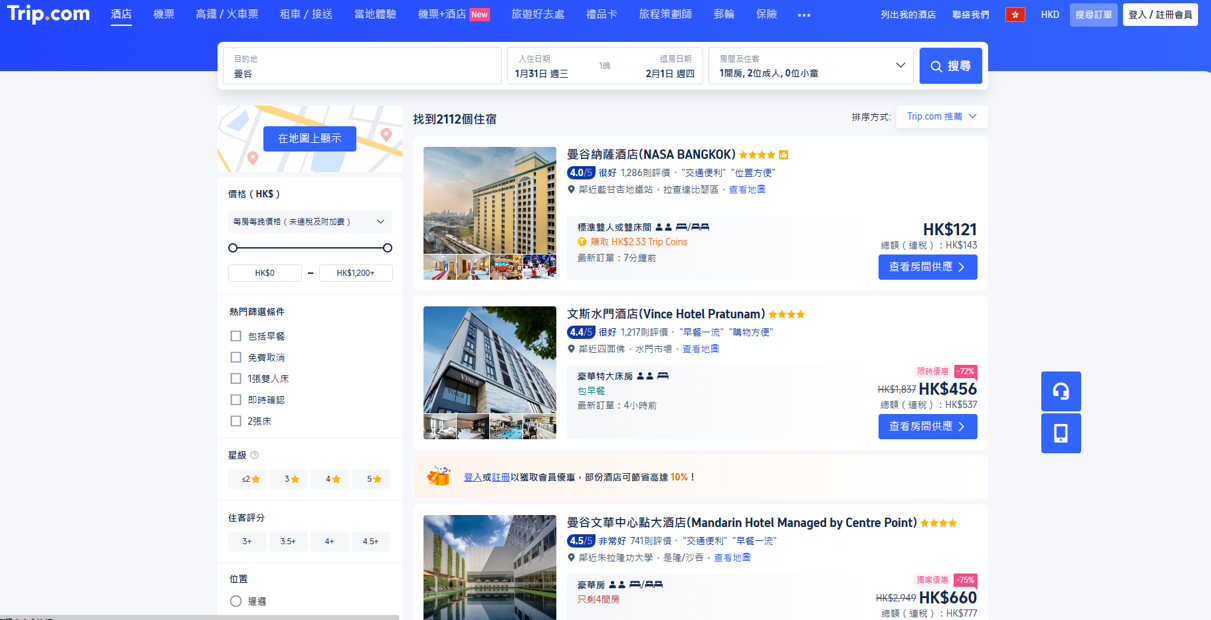Select the 2張床 checkbox
The height and width of the screenshot is (620, 1211).
pos(236,421)
